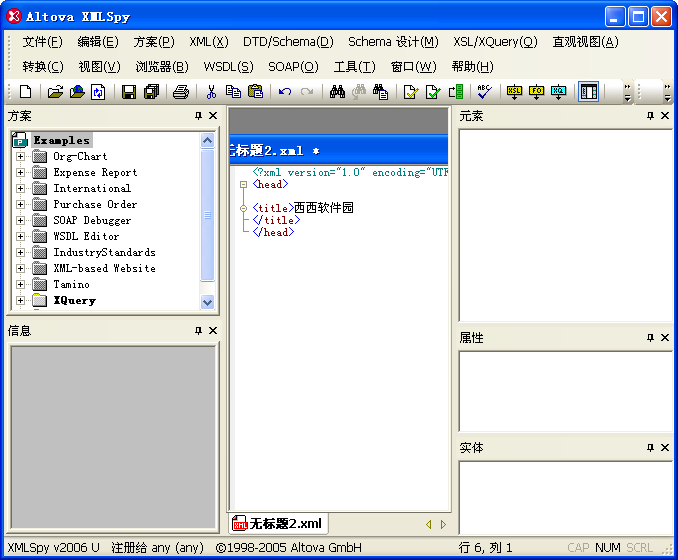This screenshot has height=560, width=678.
Task: Open the 编辑(E) menu
Action: pos(98,42)
